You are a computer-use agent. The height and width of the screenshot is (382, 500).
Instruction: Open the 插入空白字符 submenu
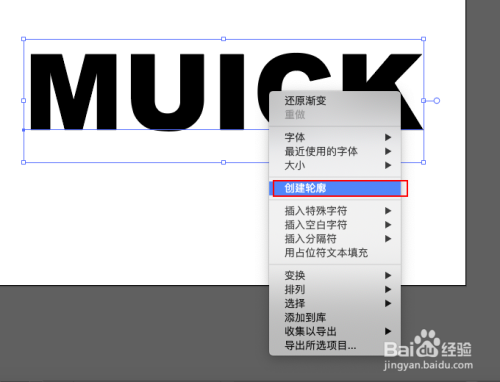click(335, 225)
